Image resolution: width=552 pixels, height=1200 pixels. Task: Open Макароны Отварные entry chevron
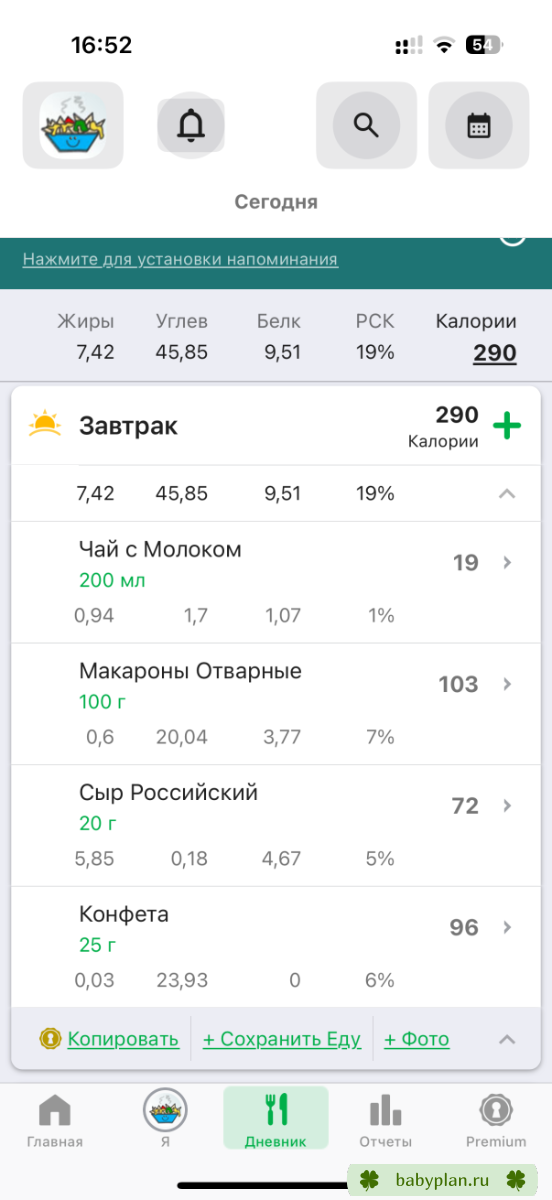(x=507, y=684)
